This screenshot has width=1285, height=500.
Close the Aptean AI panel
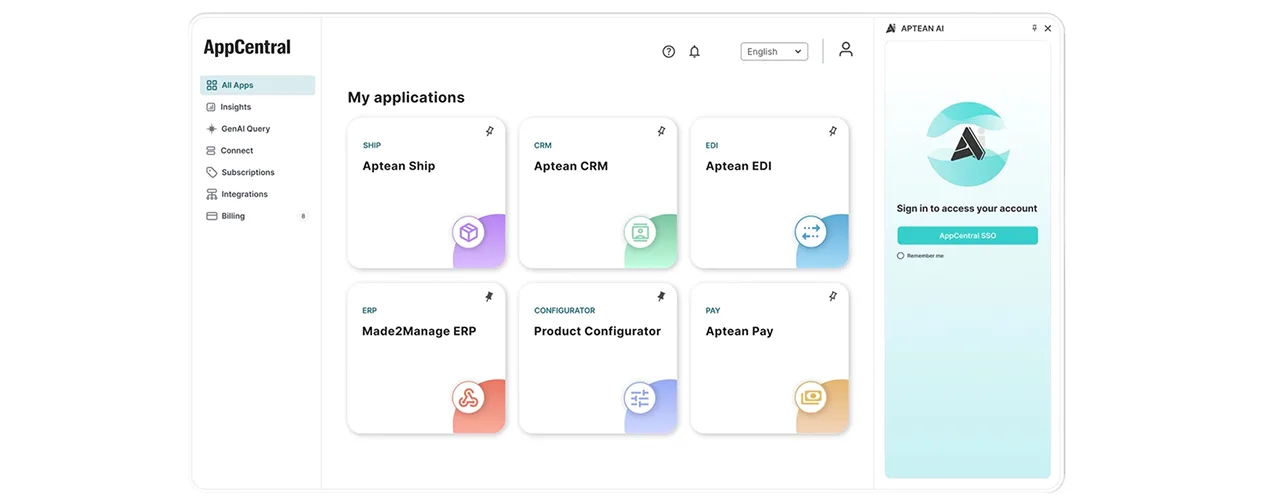point(1048,28)
